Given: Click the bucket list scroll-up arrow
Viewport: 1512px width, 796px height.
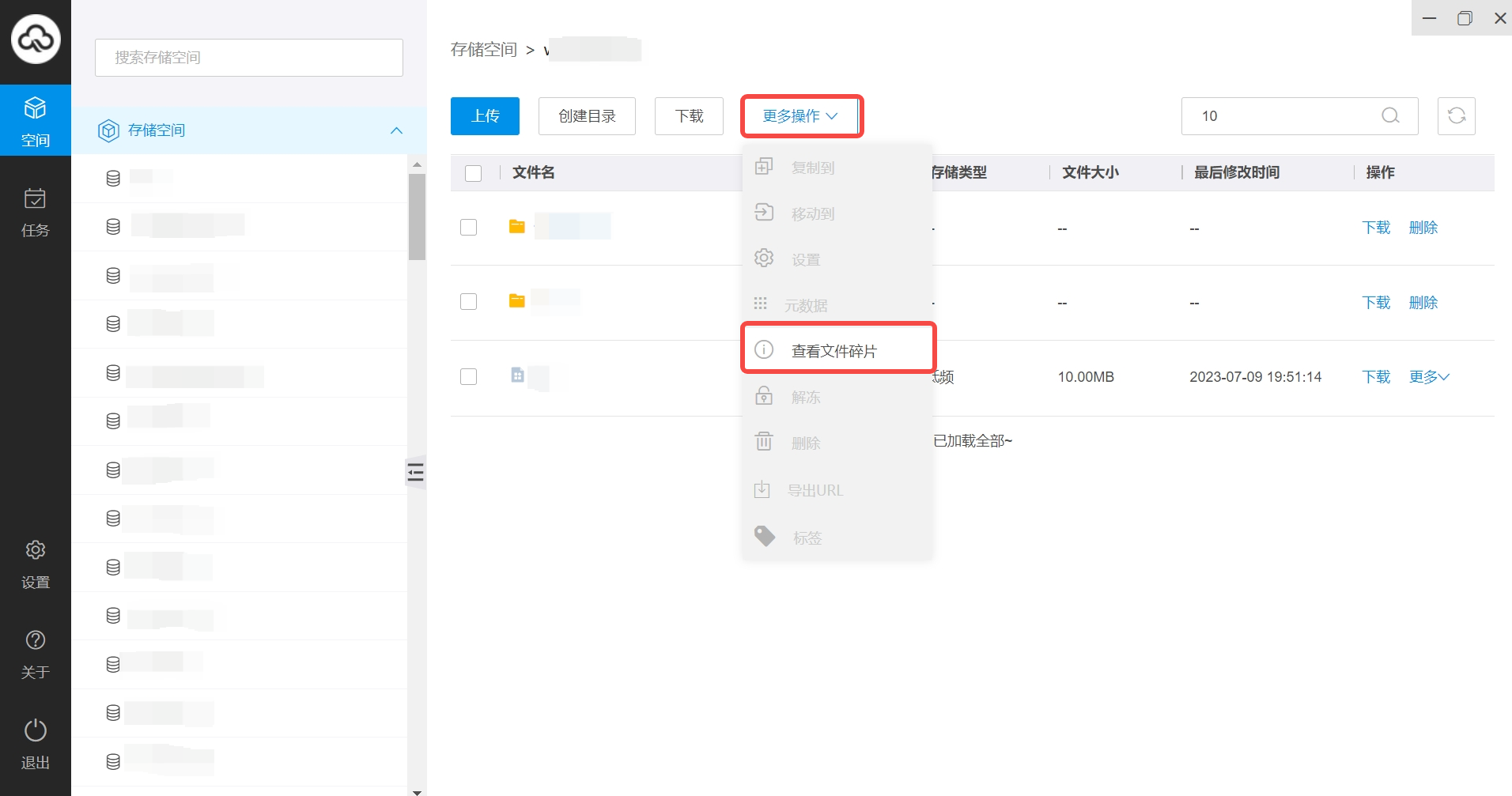Looking at the screenshot, I should point(417,164).
